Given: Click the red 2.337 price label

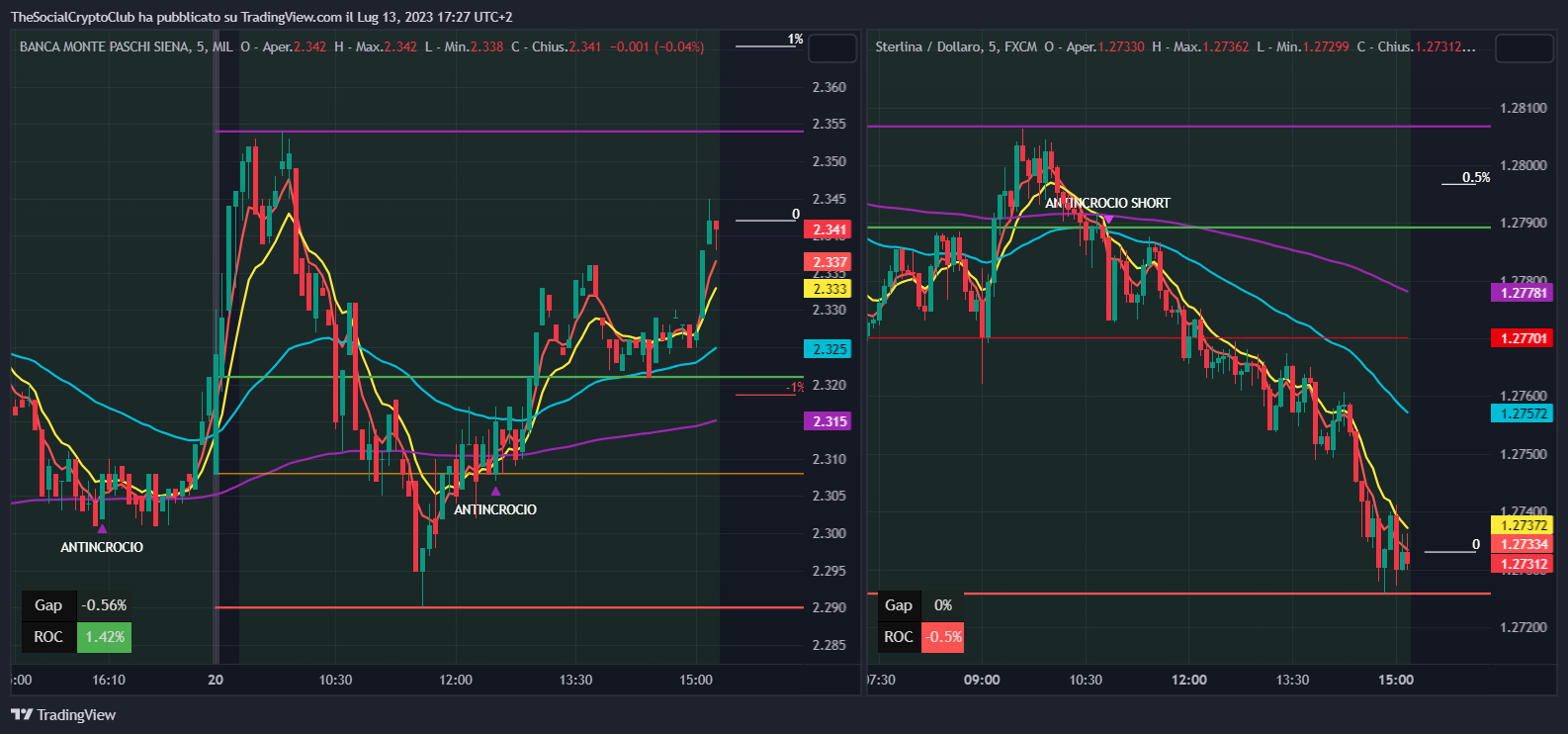Looking at the screenshot, I should click(x=828, y=262).
